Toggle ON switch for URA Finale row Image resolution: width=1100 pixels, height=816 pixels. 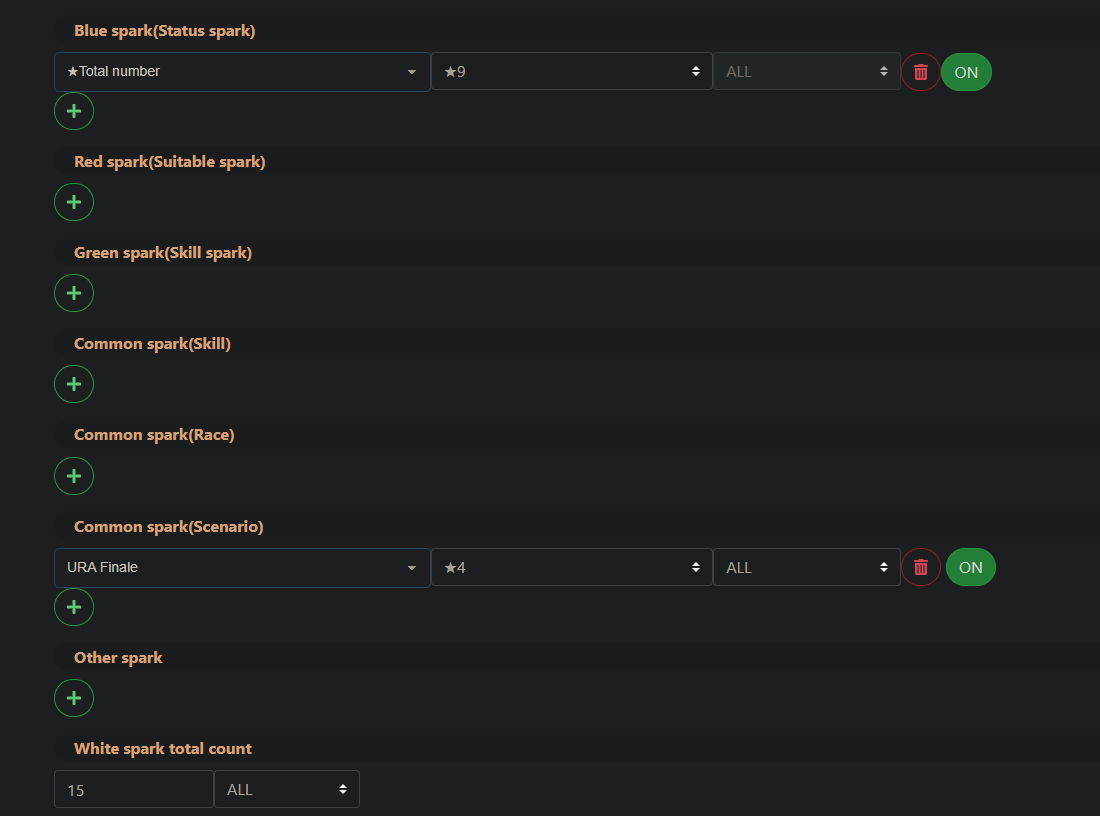pos(970,567)
